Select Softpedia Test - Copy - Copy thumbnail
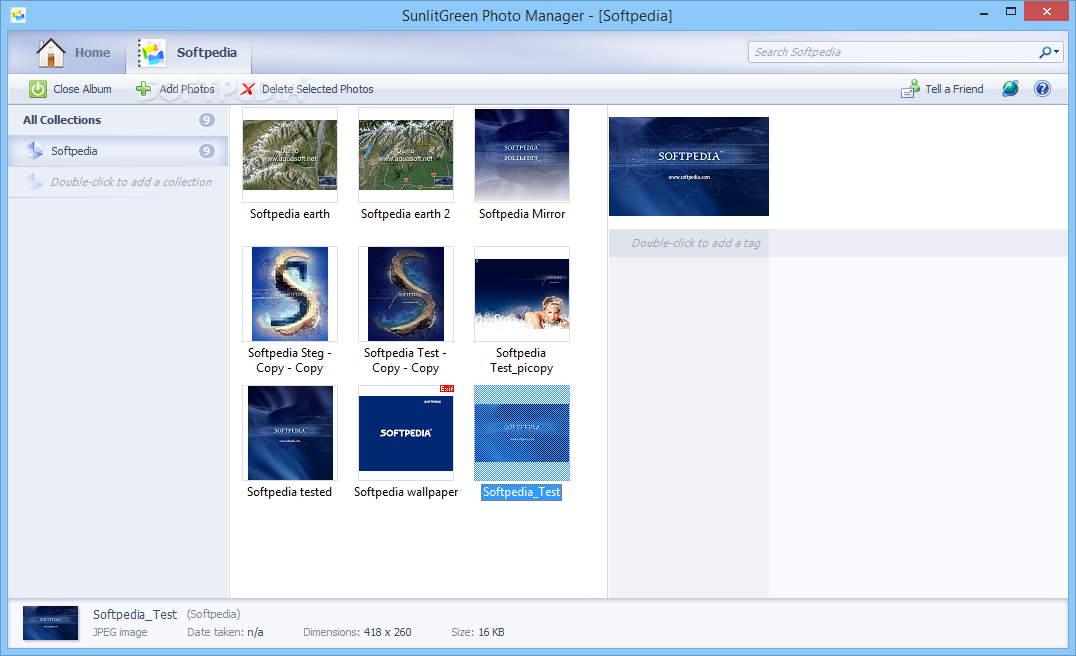This screenshot has width=1076, height=656. coord(406,294)
